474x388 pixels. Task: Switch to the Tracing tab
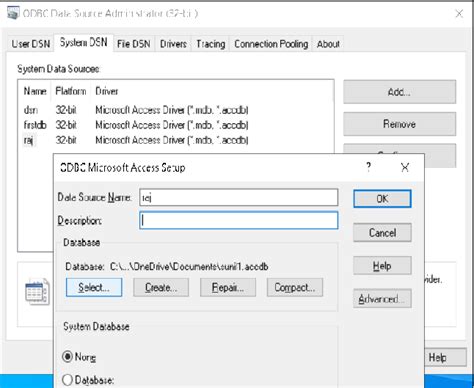210,44
